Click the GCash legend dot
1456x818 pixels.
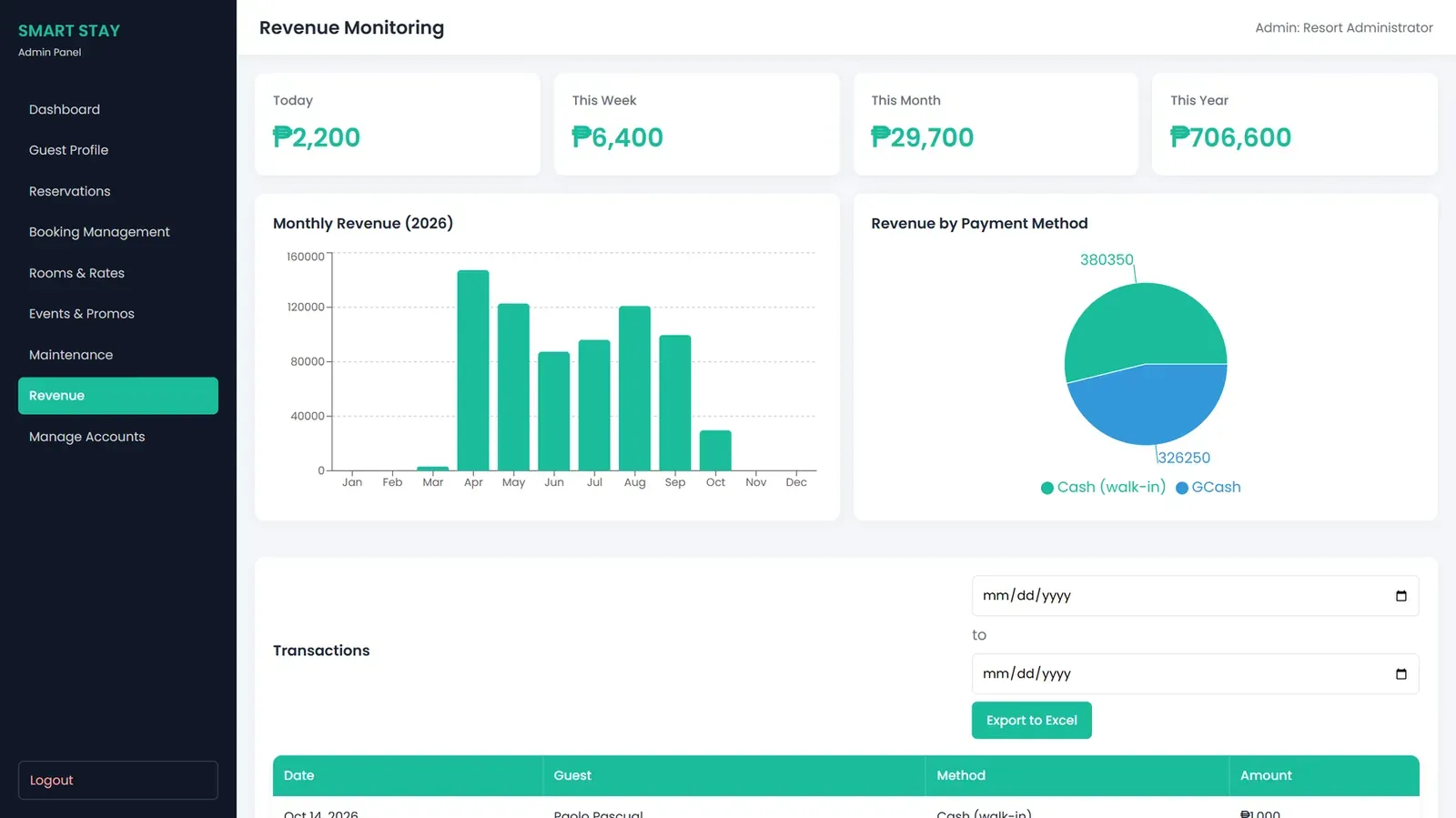pyautogui.click(x=1182, y=488)
